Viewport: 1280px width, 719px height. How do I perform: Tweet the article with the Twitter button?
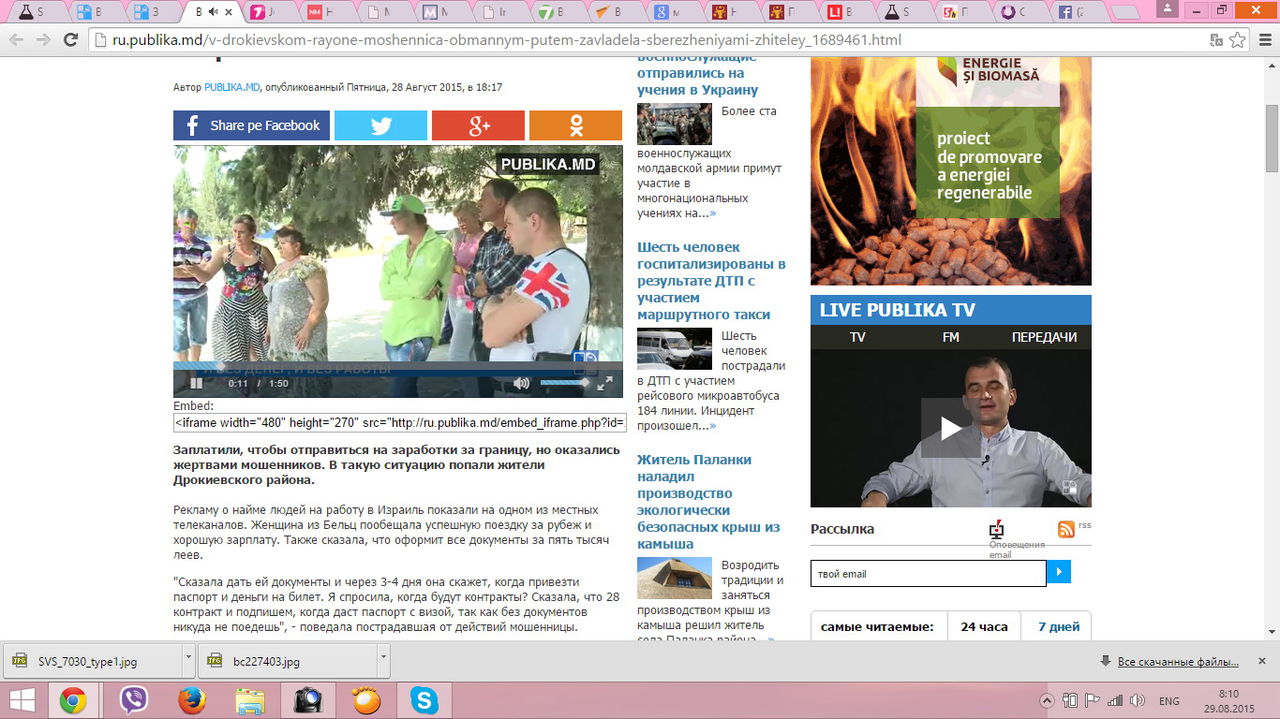380,125
